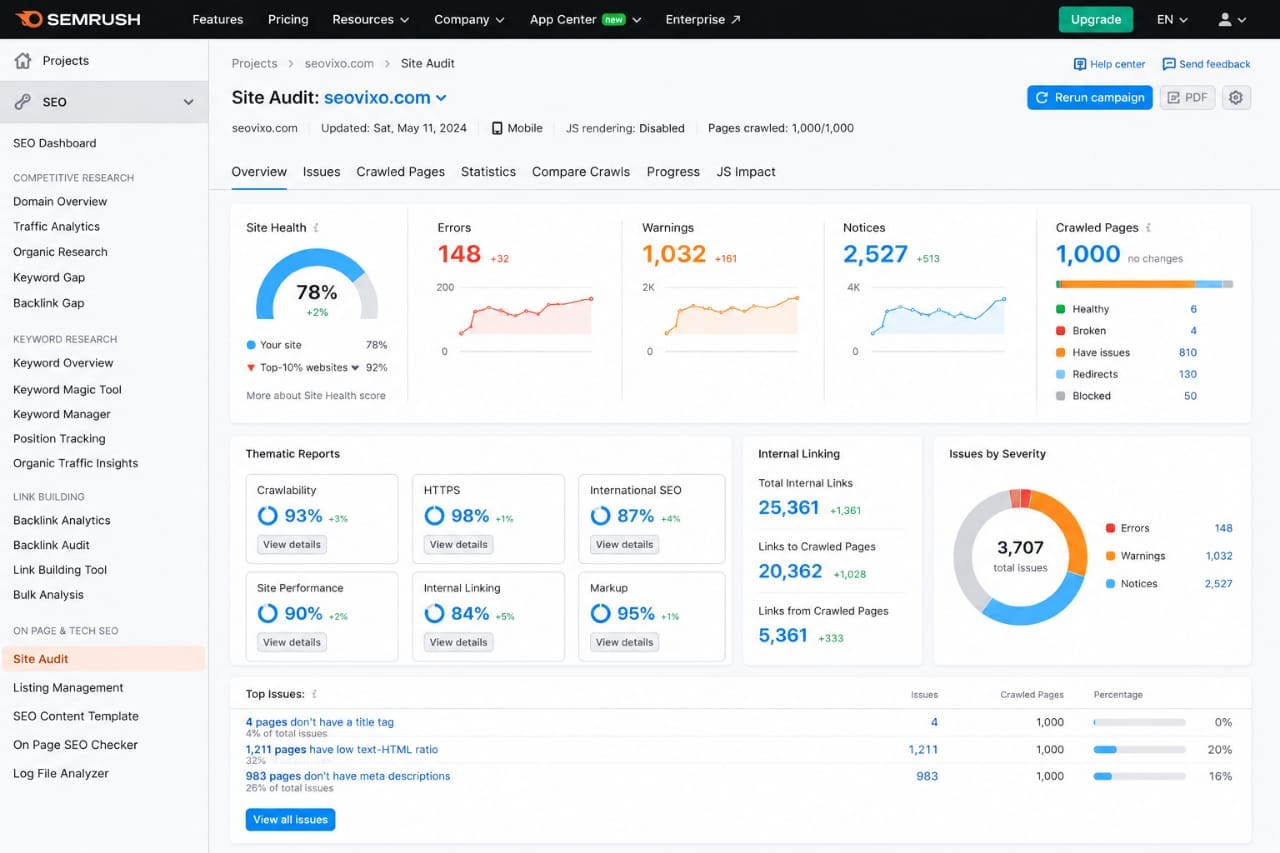Open the EN language selector
The image size is (1280, 853).
point(1172,19)
